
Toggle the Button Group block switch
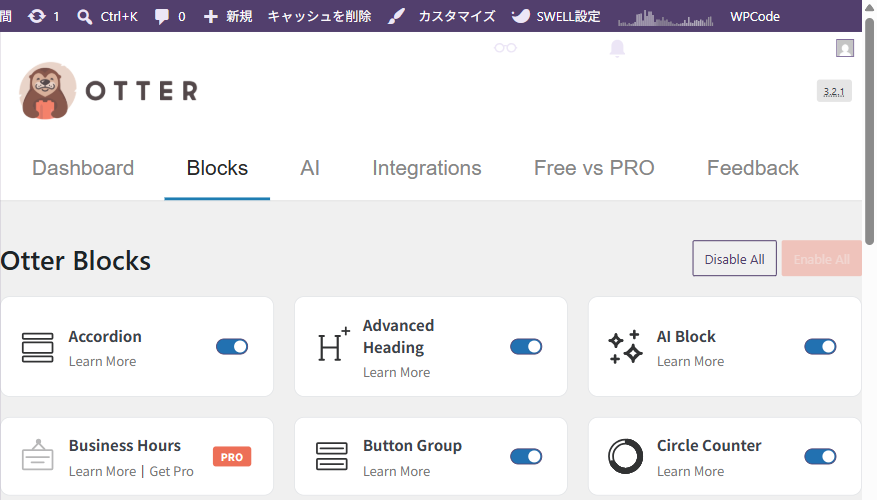pos(526,456)
